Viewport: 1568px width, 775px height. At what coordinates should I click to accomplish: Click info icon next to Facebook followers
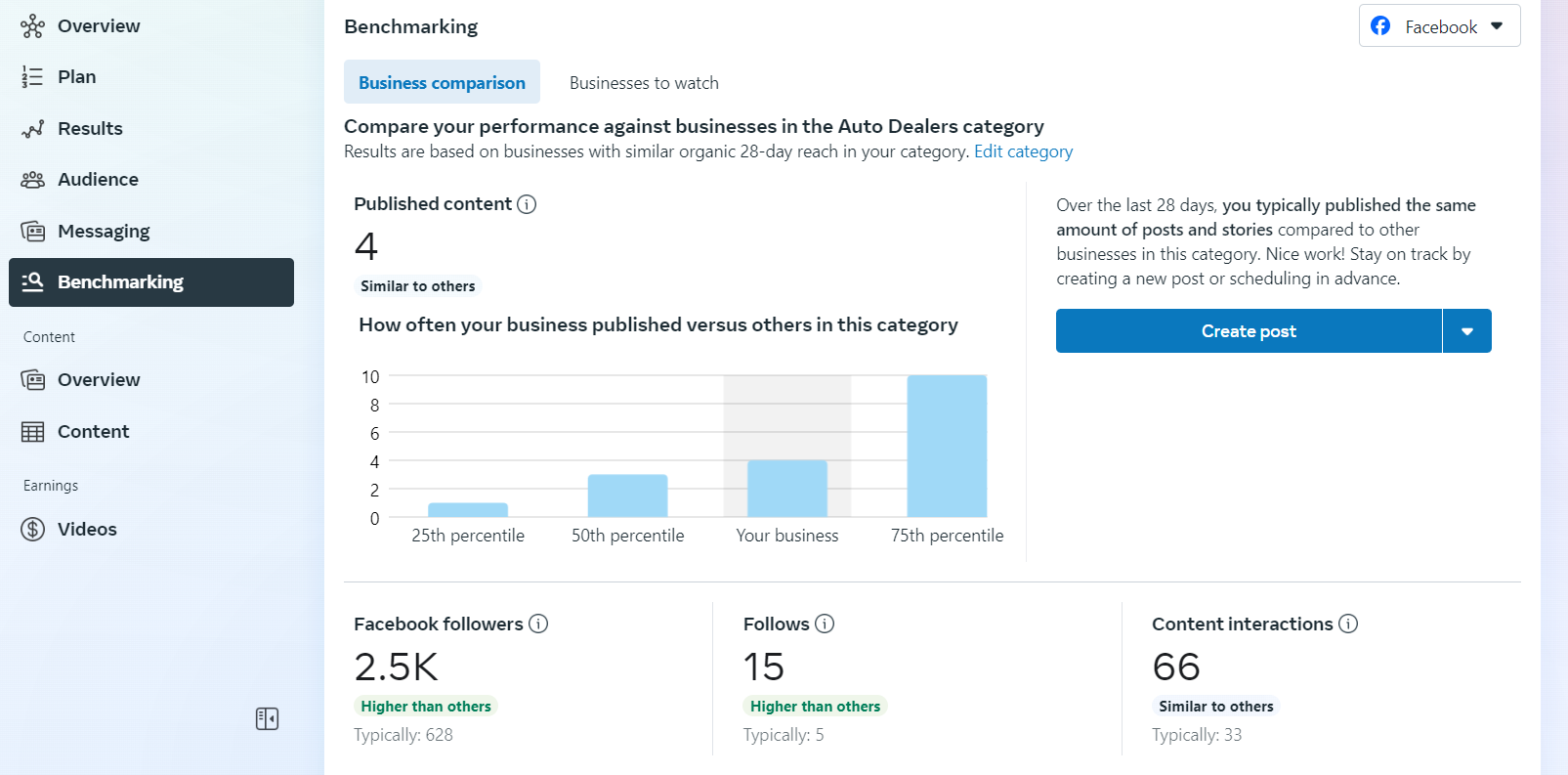(538, 624)
